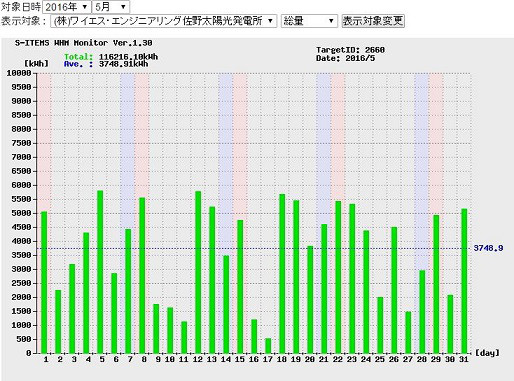Screen dimensions: 514x381
Task: Click the Ave. 3748.91kWh text
Action: coord(106,64)
